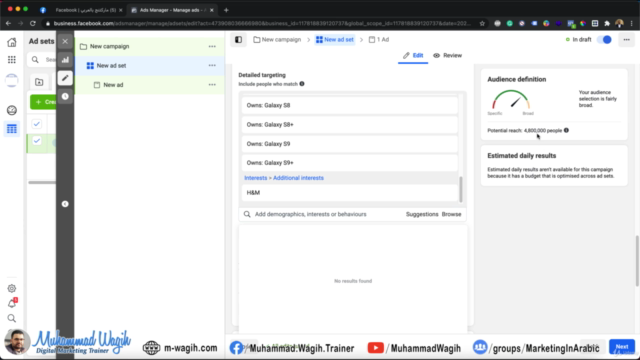Tick the second highlighted row checkbox

pos(37,141)
